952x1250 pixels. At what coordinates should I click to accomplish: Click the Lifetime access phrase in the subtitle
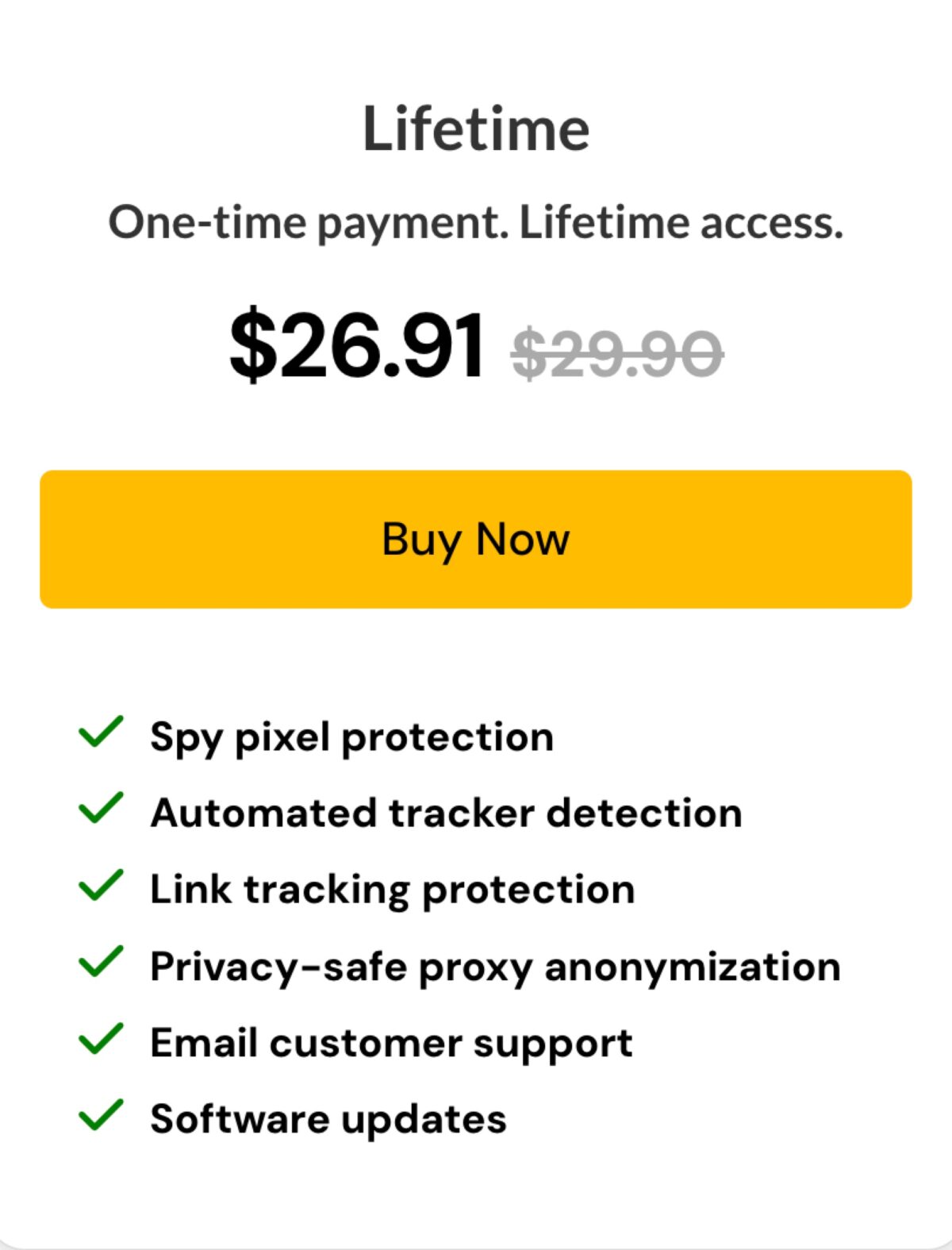[x=681, y=222]
